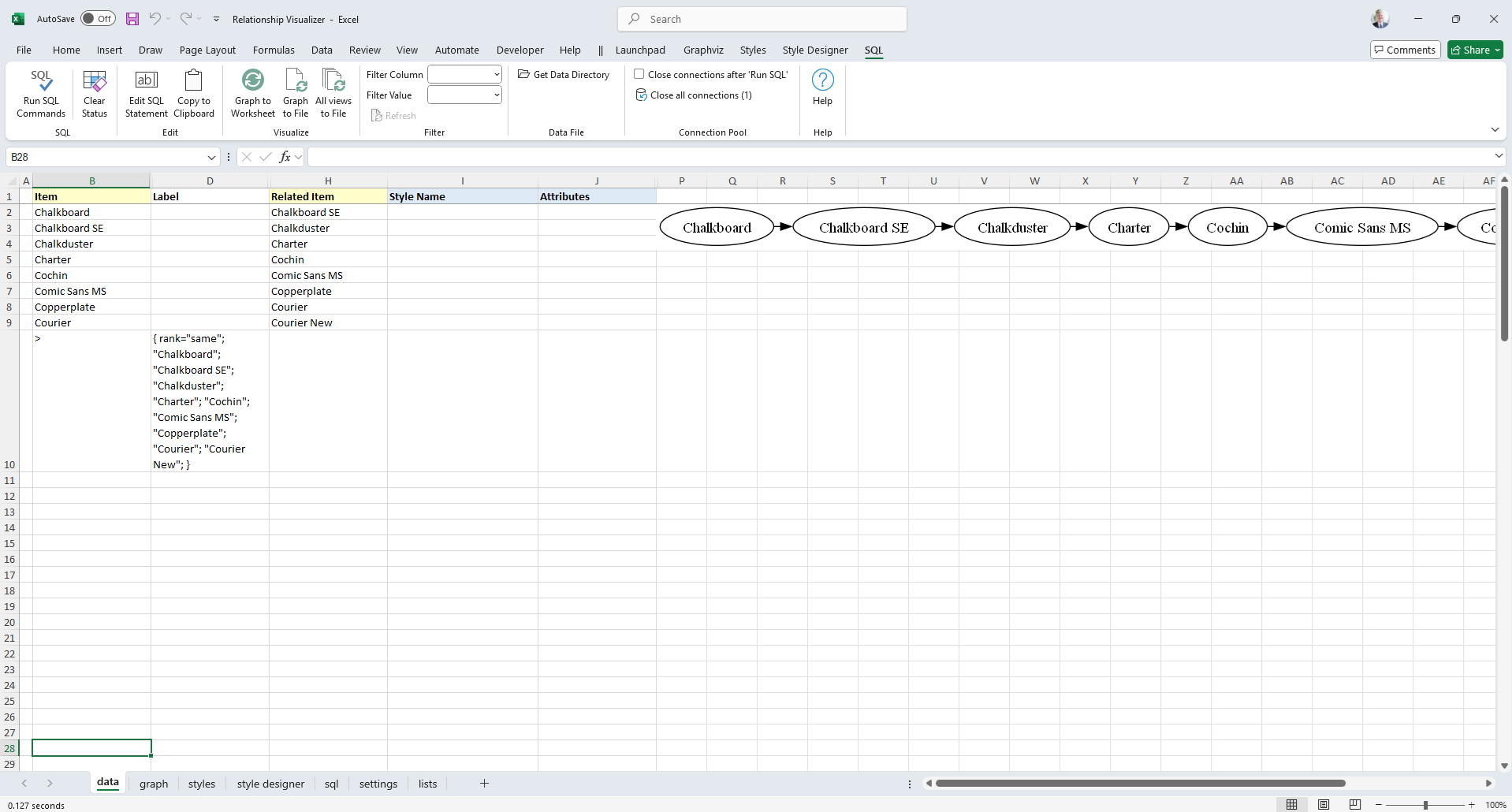Click the vertical scrollbar thumb
This screenshot has height=812, width=1512.
tap(1504, 263)
